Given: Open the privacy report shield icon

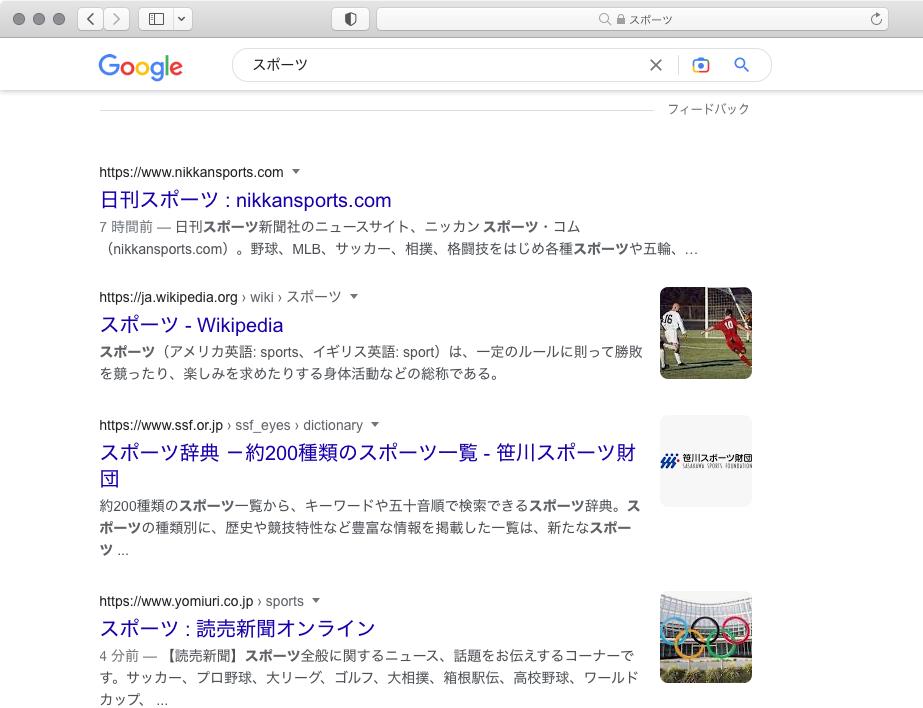Looking at the screenshot, I should click(x=350, y=19).
